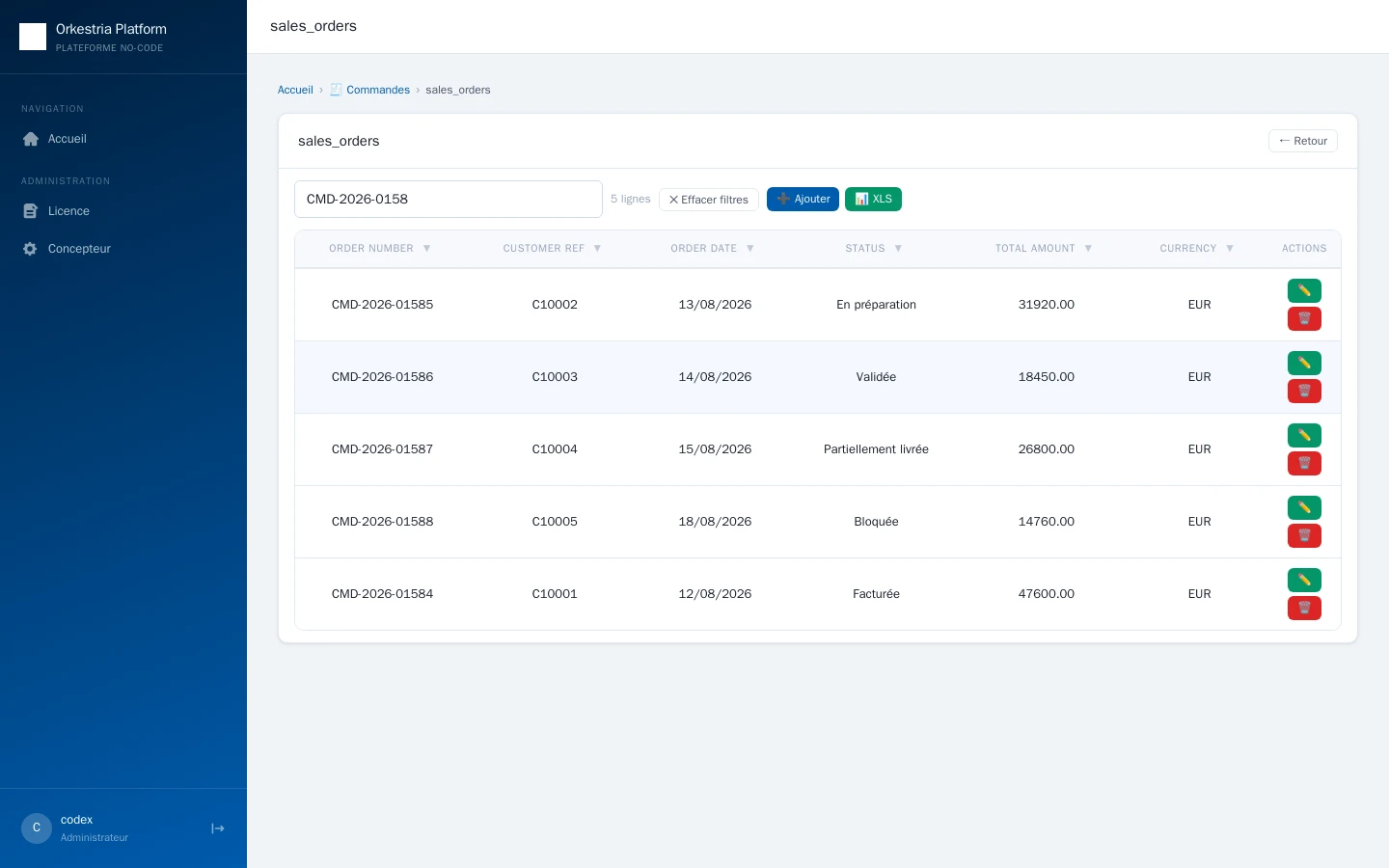Export table with the XLS button
1389x868 pixels.
tap(873, 199)
